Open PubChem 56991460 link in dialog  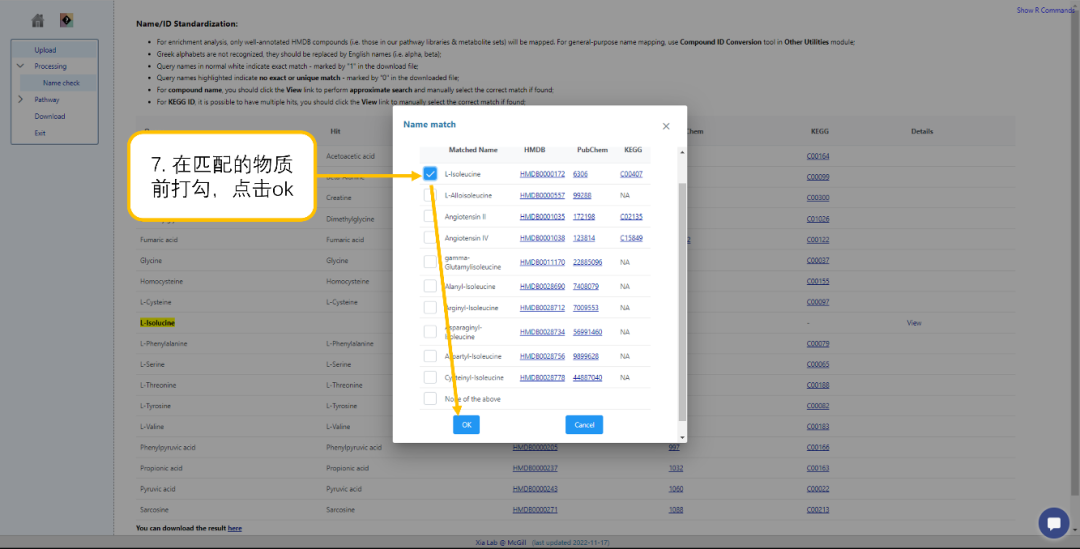pos(588,332)
